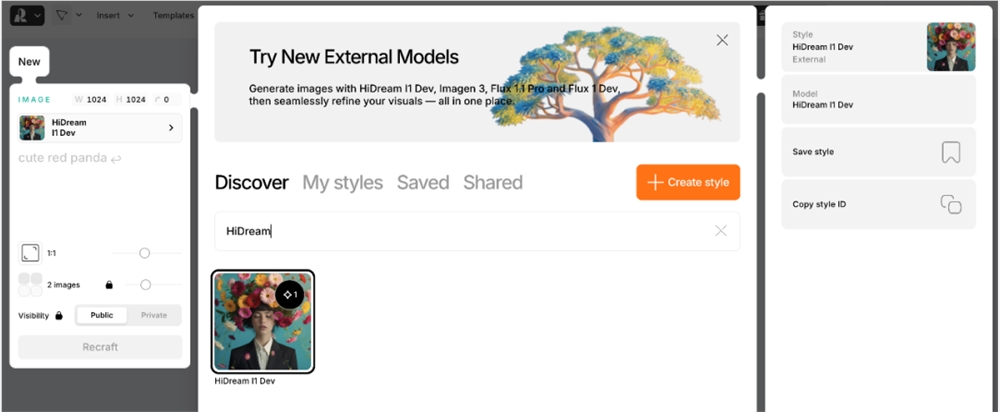Click the Save style bookmark icon

(x=951, y=152)
